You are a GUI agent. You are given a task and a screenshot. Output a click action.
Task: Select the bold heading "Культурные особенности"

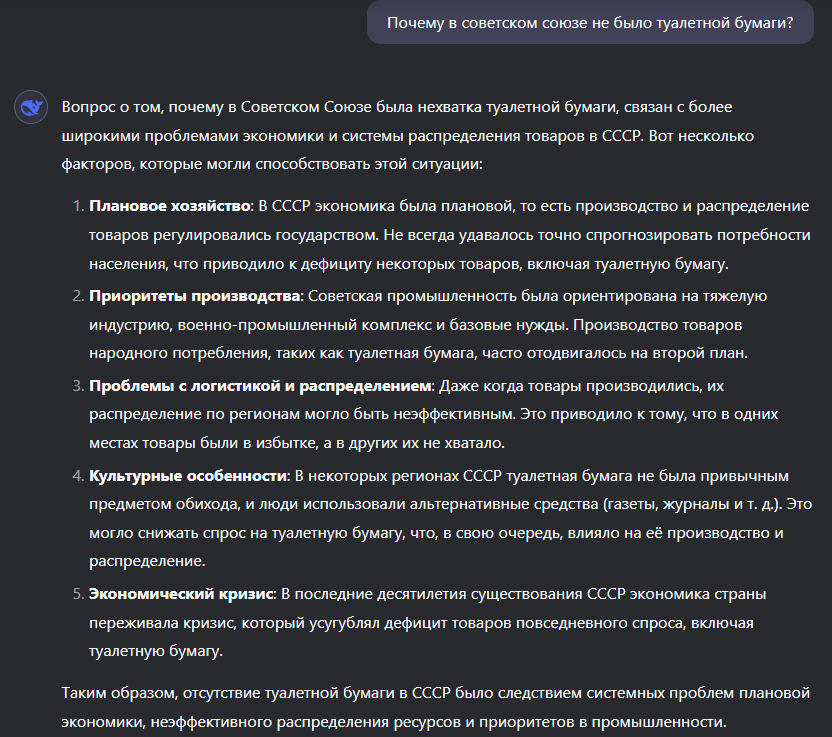pyautogui.click(x=189, y=475)
